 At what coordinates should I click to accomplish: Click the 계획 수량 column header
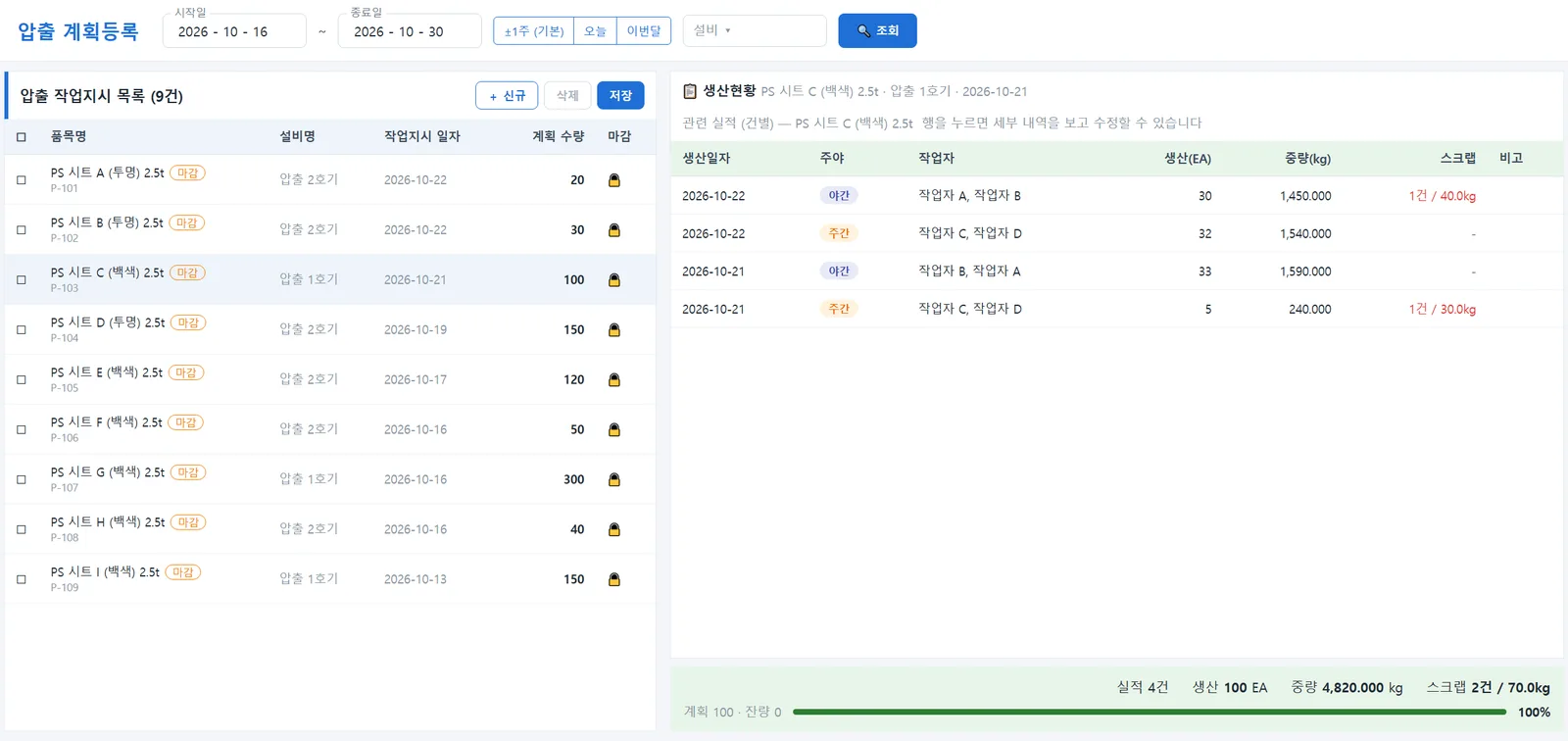559,137
